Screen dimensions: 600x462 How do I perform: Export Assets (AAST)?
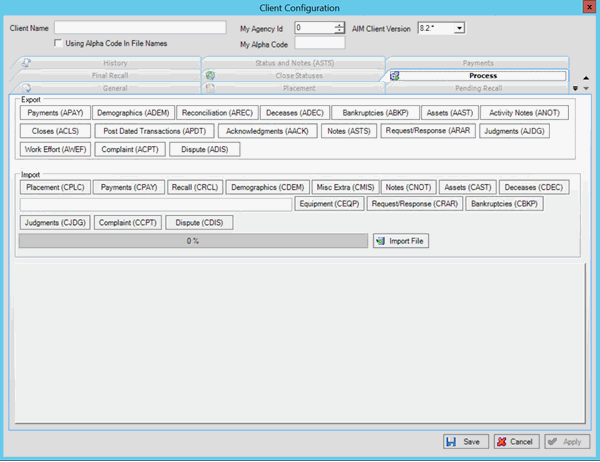click(450, 113)
